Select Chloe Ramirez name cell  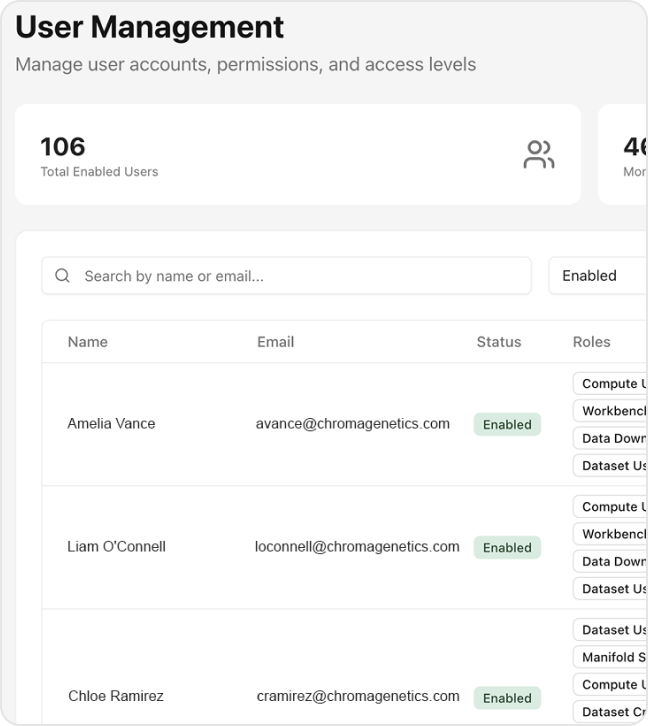click(x=116, y=696)
